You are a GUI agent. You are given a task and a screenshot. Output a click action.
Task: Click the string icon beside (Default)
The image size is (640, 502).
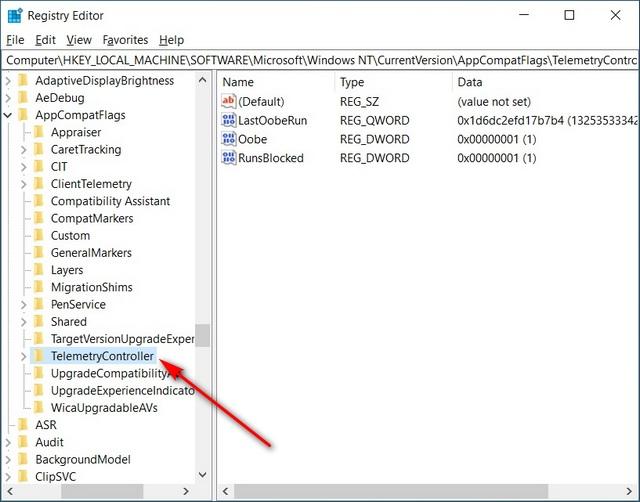pyautogui.click(x=229, y=101)
